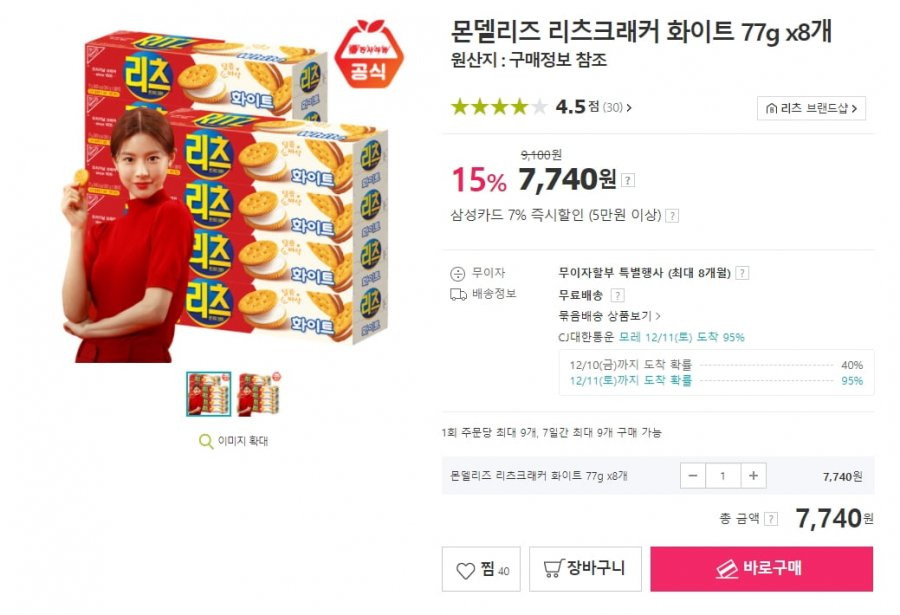Click the pink 바로구매 buy now button
This screenshot has width=900, height=615.
pos(762,569)
